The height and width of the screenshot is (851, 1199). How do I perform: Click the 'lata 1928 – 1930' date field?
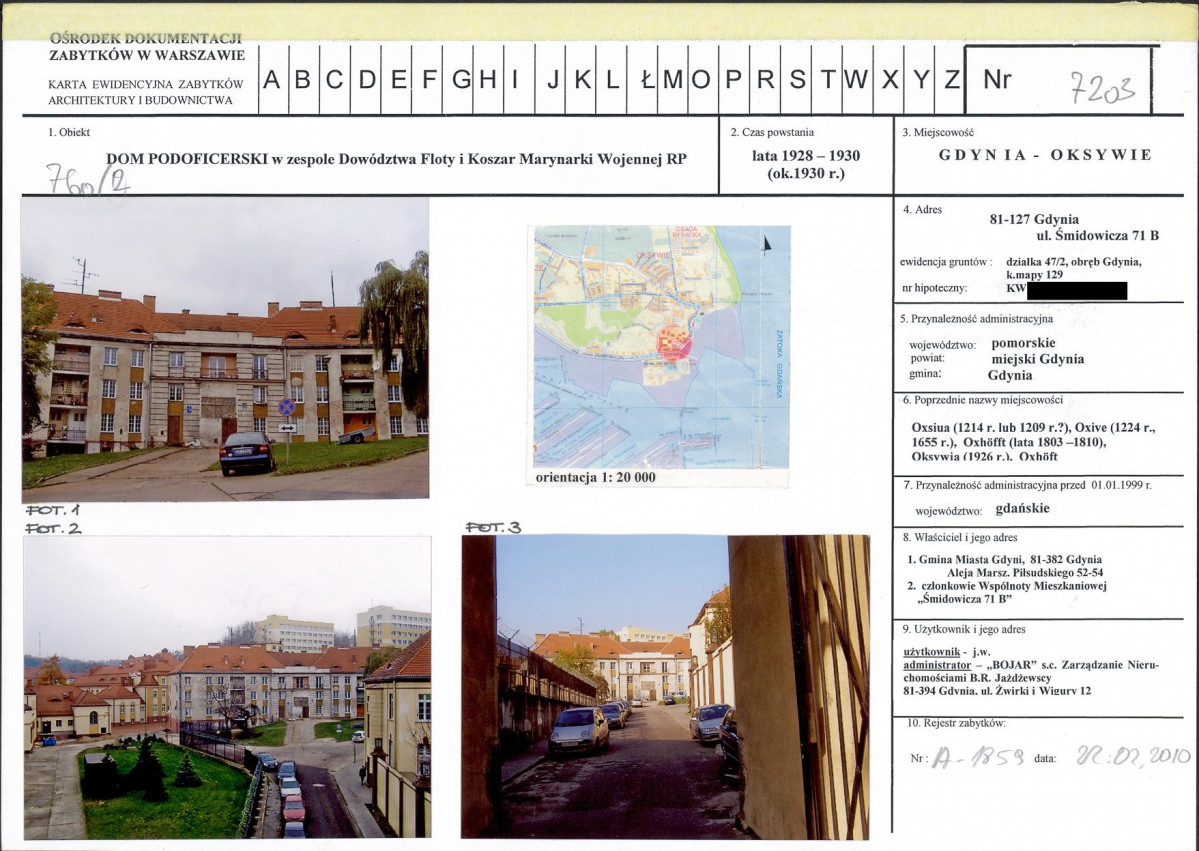tap(806, 156)
